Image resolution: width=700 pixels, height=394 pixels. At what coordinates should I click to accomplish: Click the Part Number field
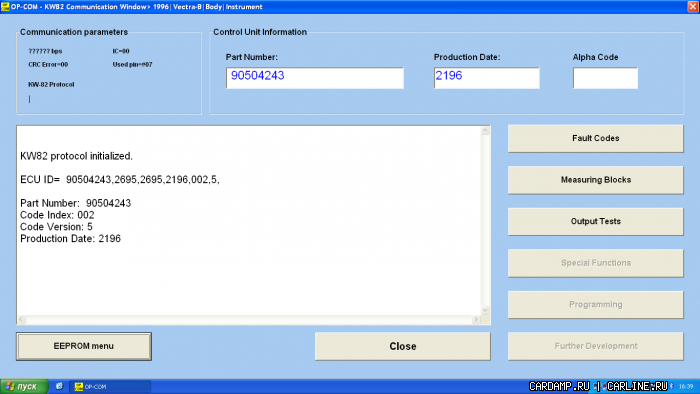[x=315, y=78]
